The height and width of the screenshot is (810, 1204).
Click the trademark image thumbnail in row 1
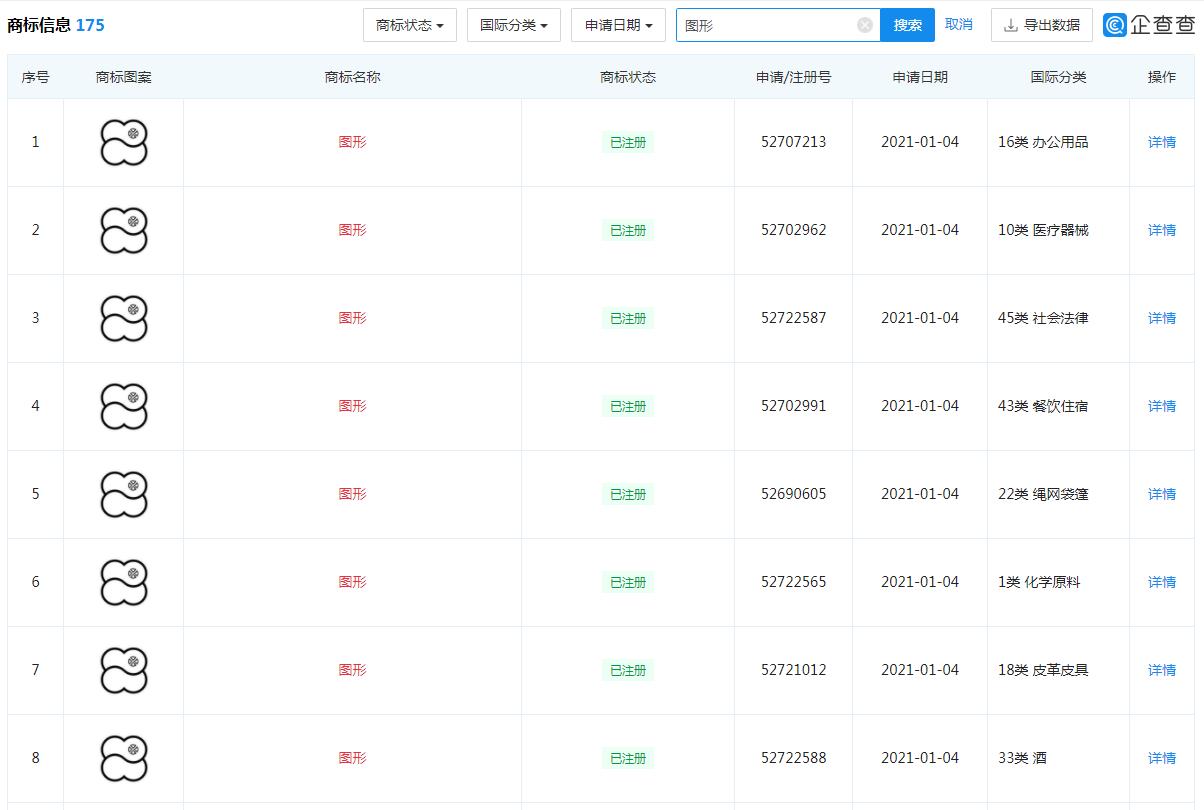(123, 142)
